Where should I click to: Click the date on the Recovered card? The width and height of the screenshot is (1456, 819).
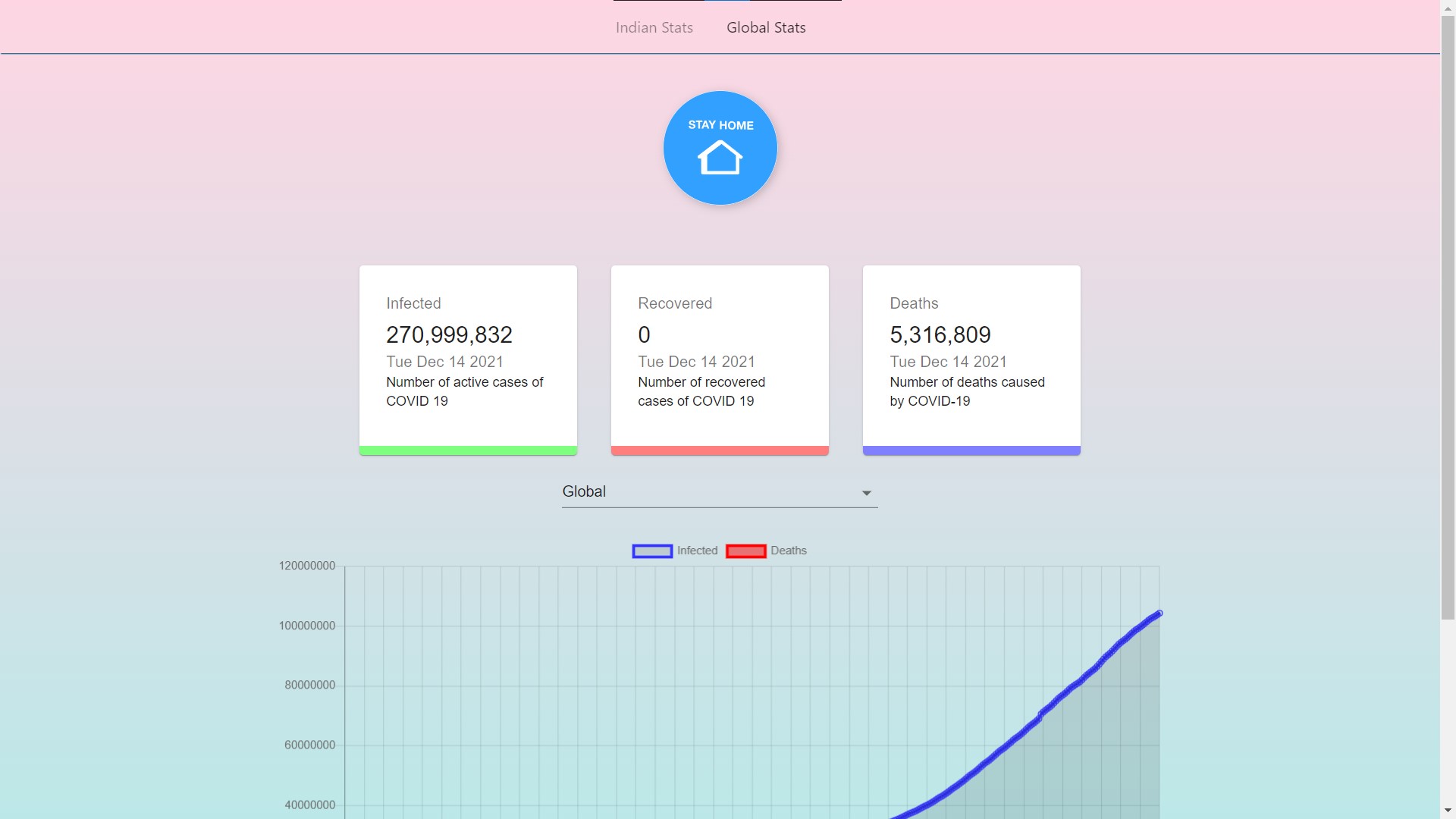696,362
